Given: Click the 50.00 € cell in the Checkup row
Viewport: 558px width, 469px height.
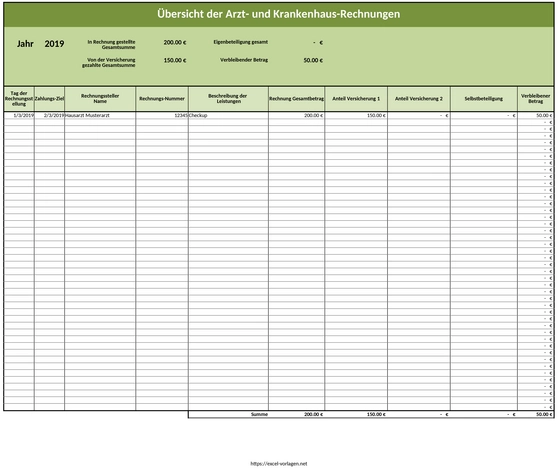Looking at the screenshot, I should [536, 115].
